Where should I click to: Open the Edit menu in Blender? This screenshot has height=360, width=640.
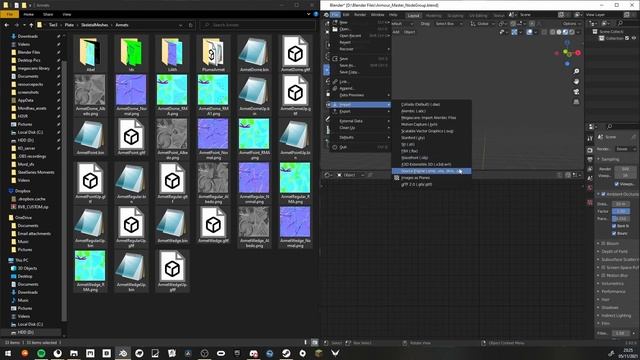[x=346, y=15]
